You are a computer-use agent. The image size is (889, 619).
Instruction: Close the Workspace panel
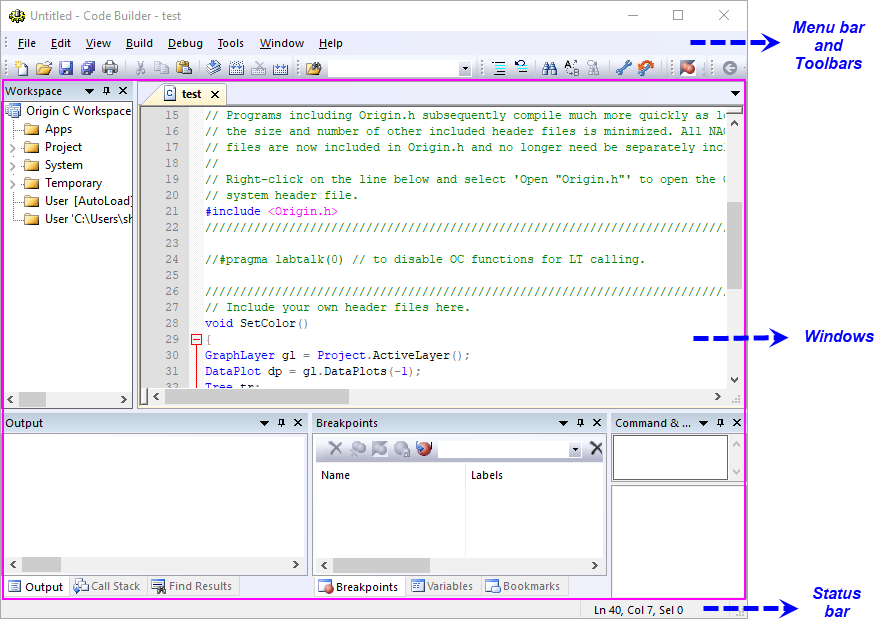pos(123,91)
